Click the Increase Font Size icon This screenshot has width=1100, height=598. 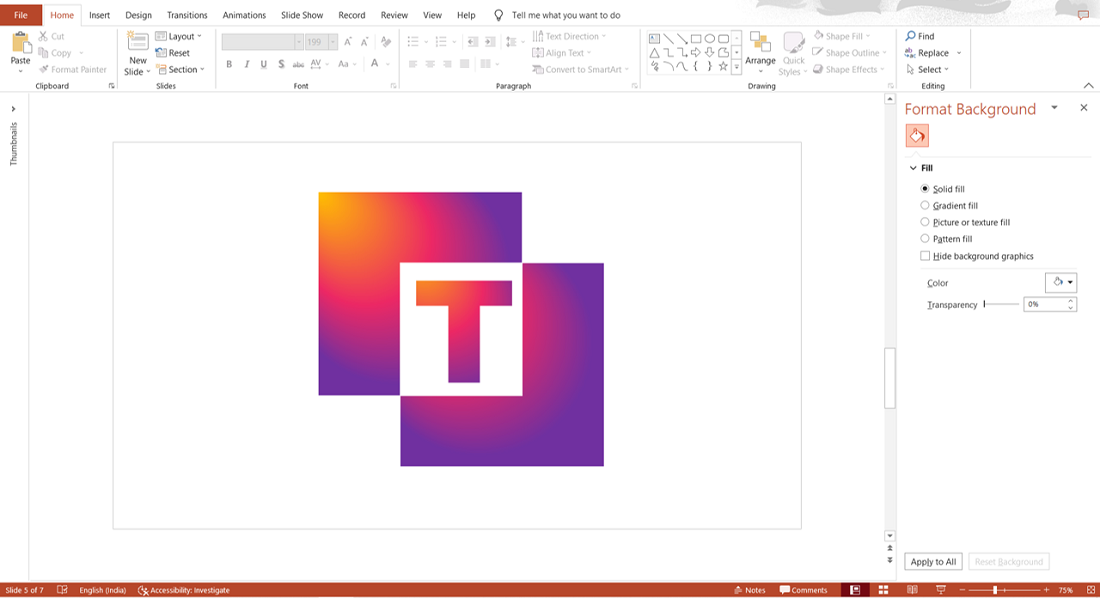click(x=348, y=42)
